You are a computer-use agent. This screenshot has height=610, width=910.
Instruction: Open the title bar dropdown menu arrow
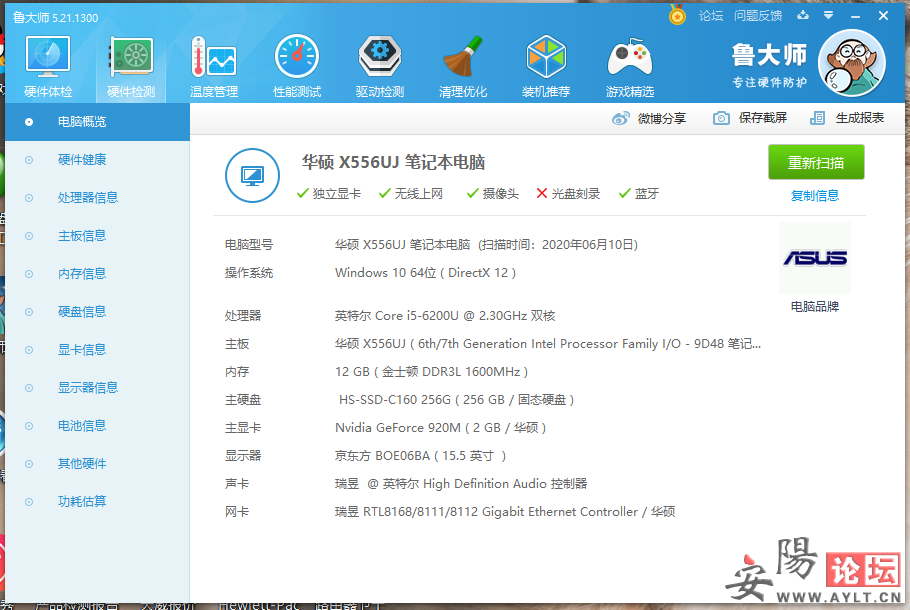pyautogui.click(x=828, y=16)
